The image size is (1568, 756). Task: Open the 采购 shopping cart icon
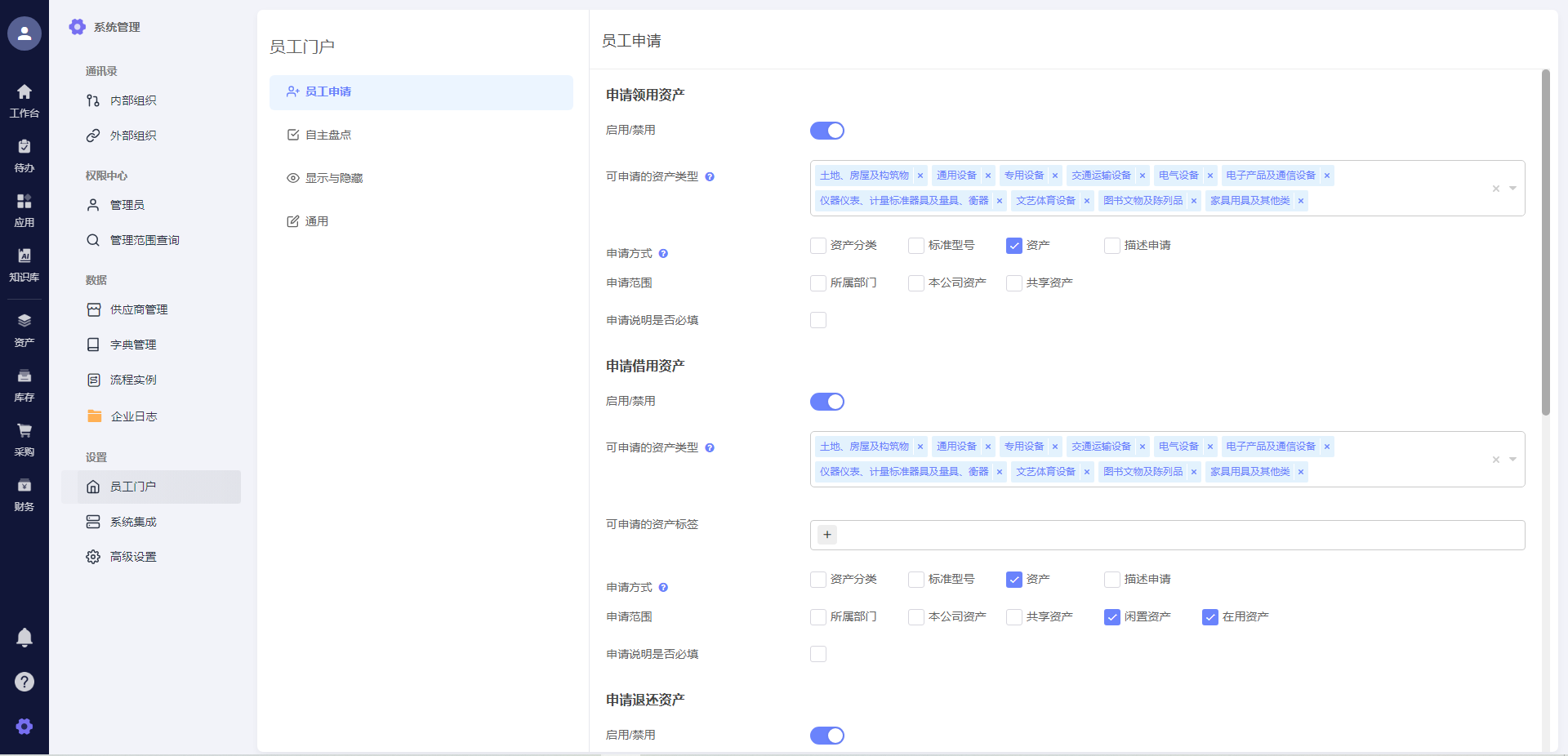coord(24,431)
